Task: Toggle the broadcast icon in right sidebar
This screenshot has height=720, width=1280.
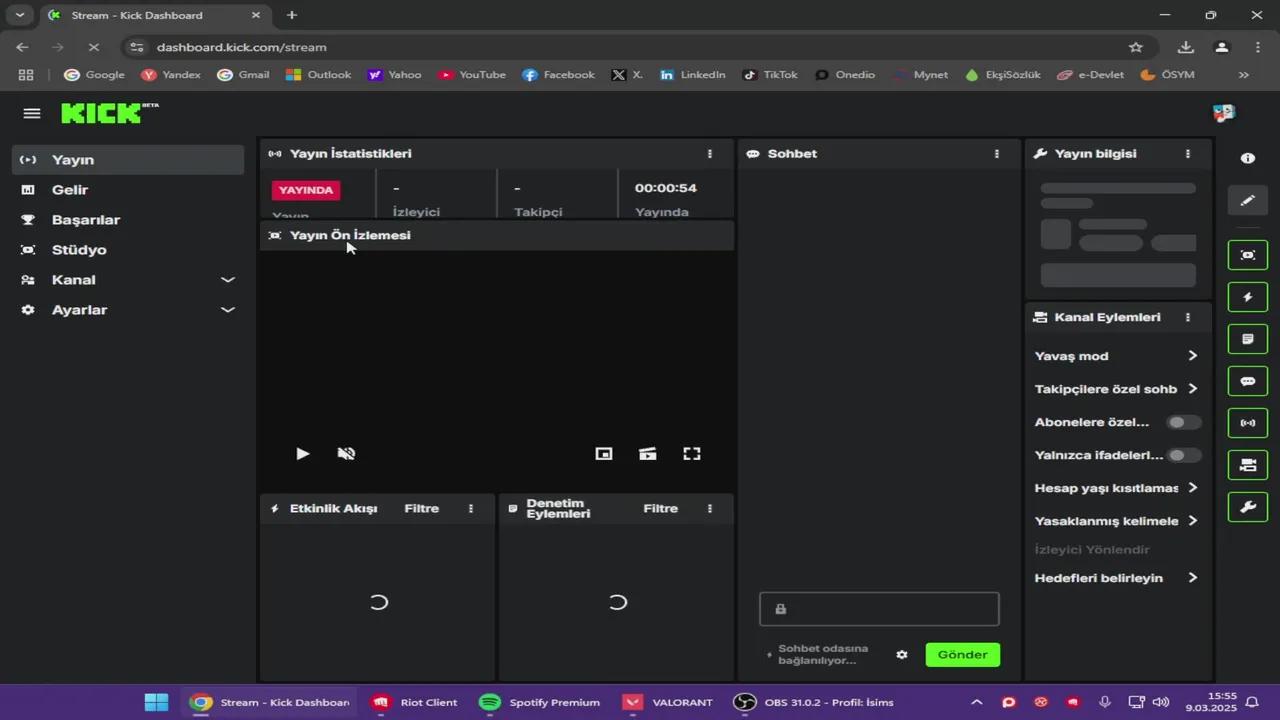Action: click(x=1247, y=422)
